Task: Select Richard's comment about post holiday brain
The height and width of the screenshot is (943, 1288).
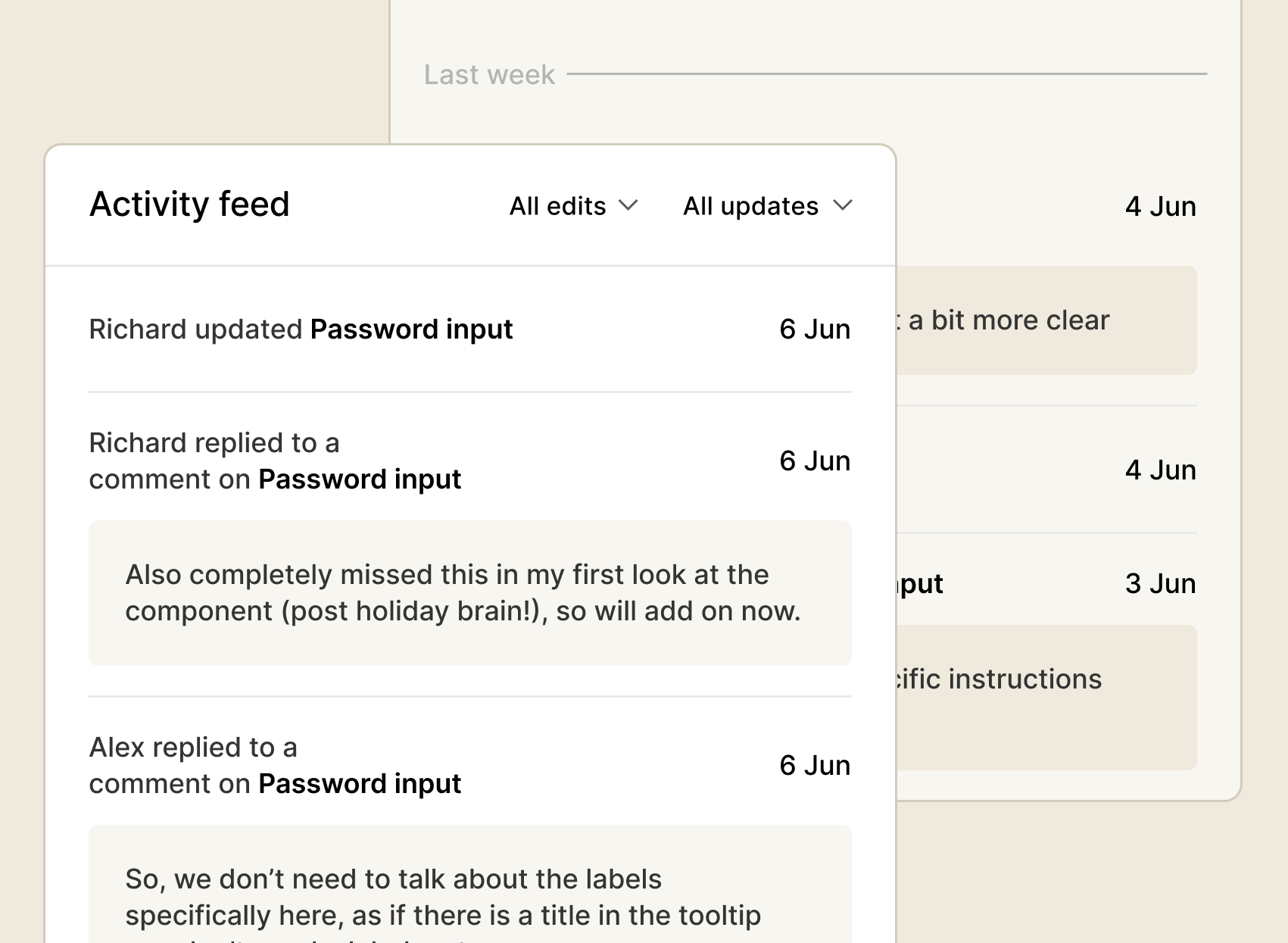Action: [x=469, y=593]
